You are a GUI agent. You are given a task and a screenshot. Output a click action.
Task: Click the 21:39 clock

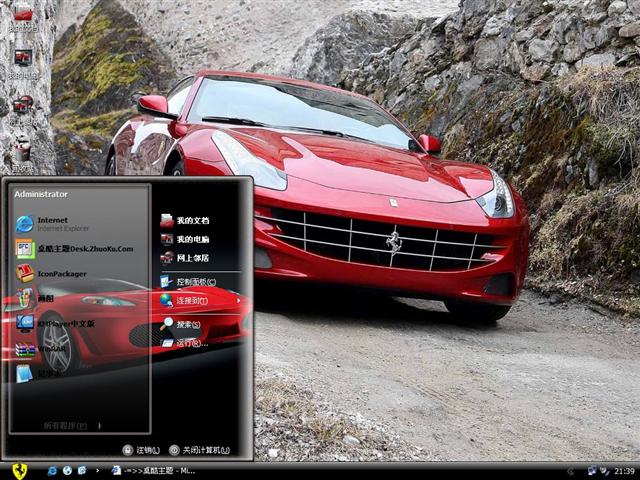pyautogui.click(x=624, y=471)
